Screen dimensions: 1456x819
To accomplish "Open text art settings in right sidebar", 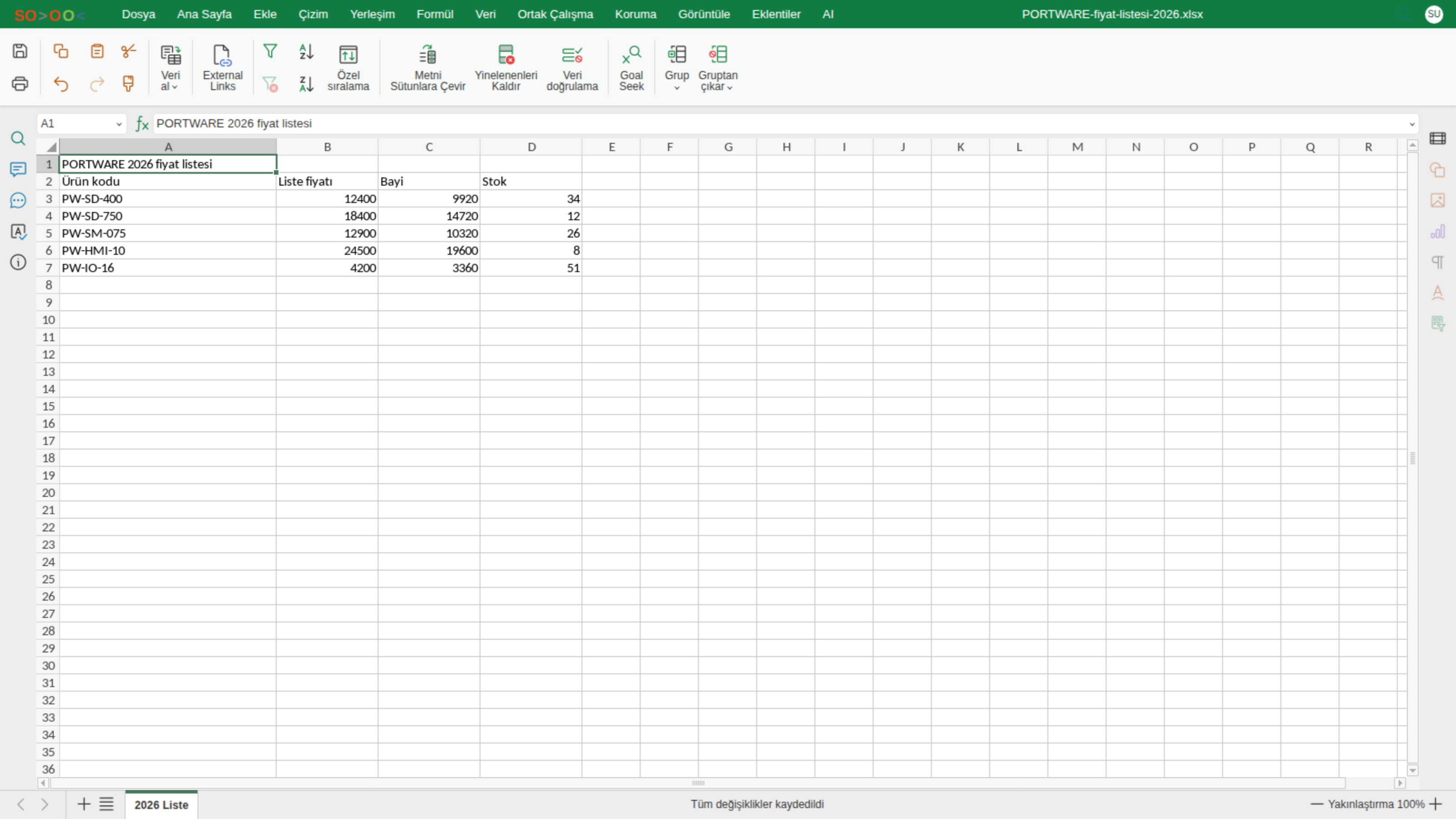I will click(1437, 293).
